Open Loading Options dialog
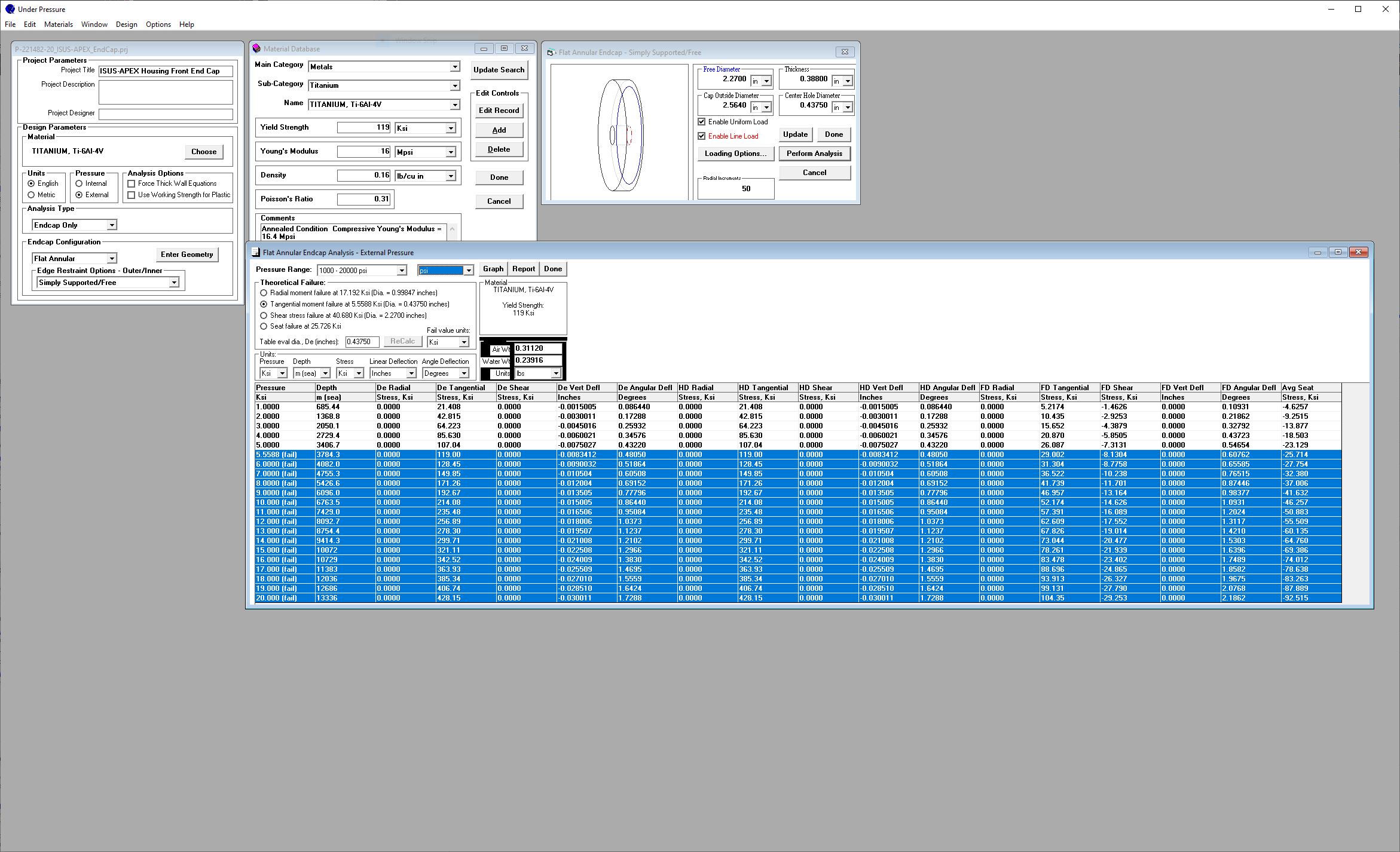Image resolution: width=1400 pixels, height=852 pixels. pos(735,154)
